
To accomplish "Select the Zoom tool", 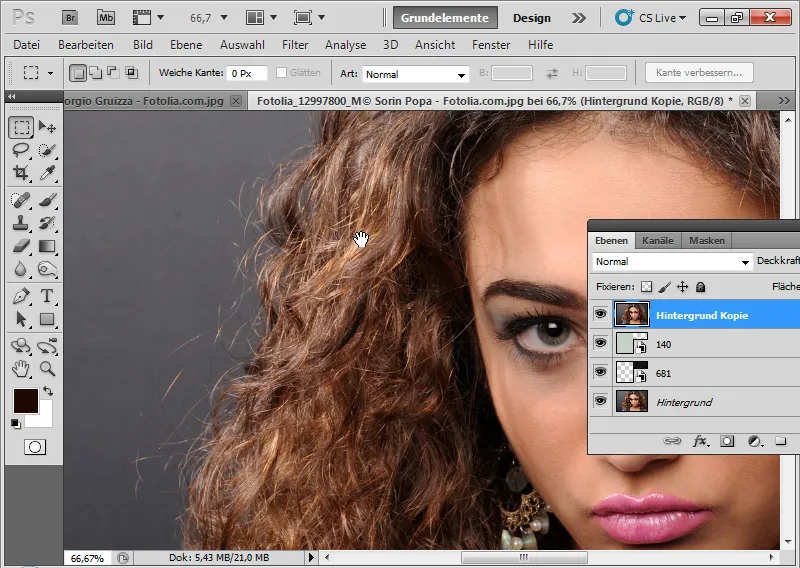I will tap(47, 368).
